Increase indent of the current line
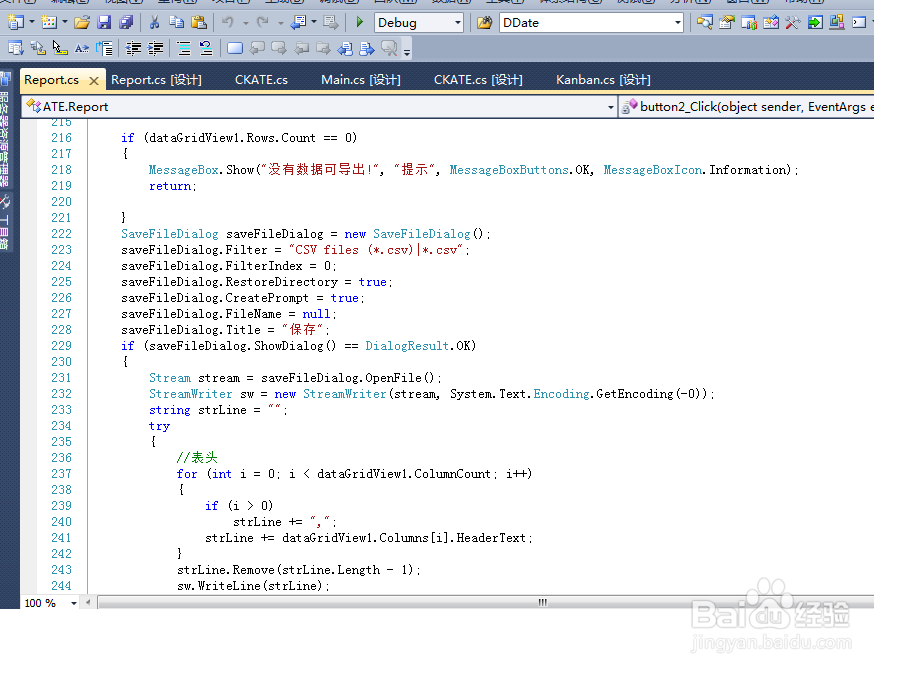The image size is (901, 674). (155, 47)
